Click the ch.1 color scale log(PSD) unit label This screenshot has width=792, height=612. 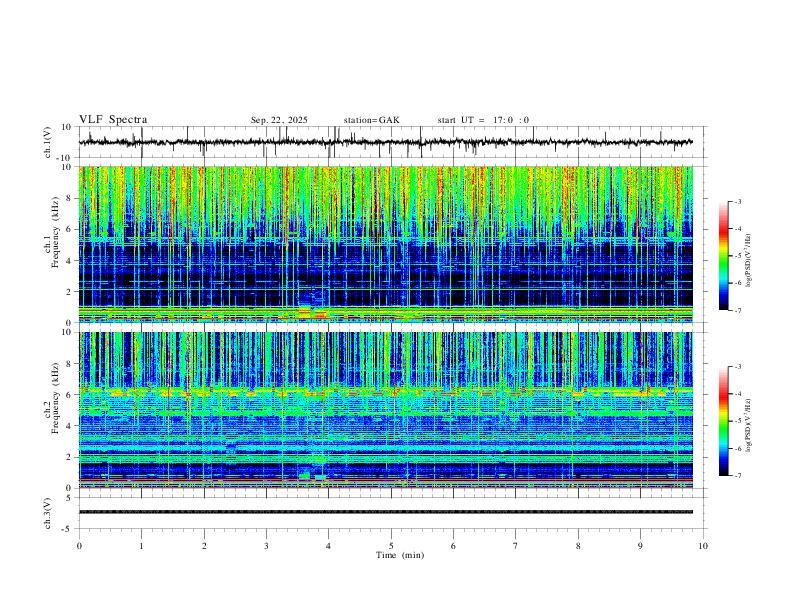click(x=749, y=261)
